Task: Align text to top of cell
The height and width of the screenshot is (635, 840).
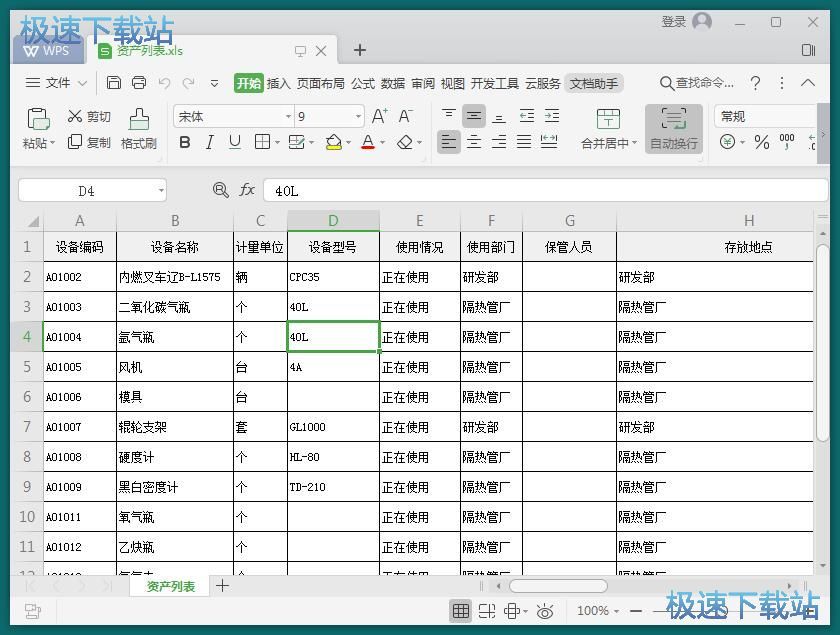Action: pos(448,116)
